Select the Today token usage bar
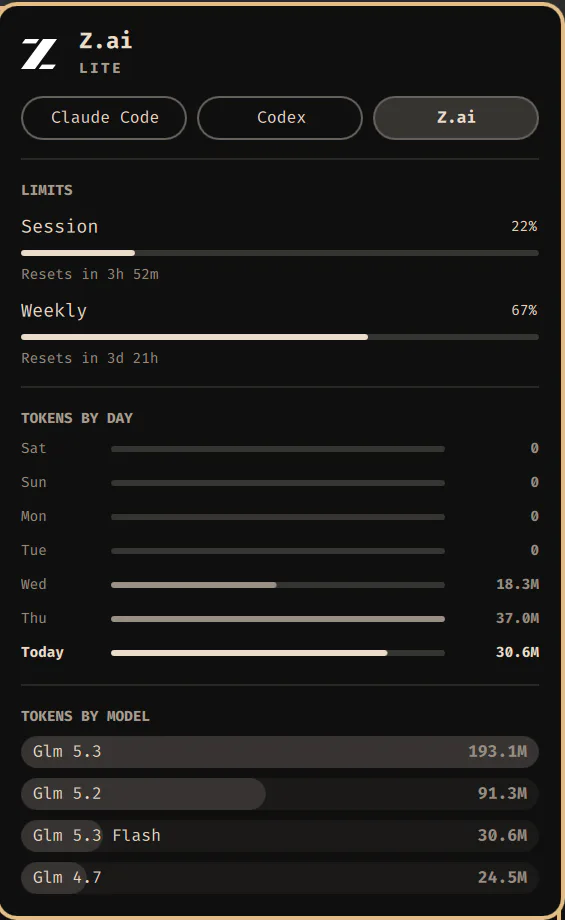This screenshot has height=920, width=565. click(x=278, y=653)
